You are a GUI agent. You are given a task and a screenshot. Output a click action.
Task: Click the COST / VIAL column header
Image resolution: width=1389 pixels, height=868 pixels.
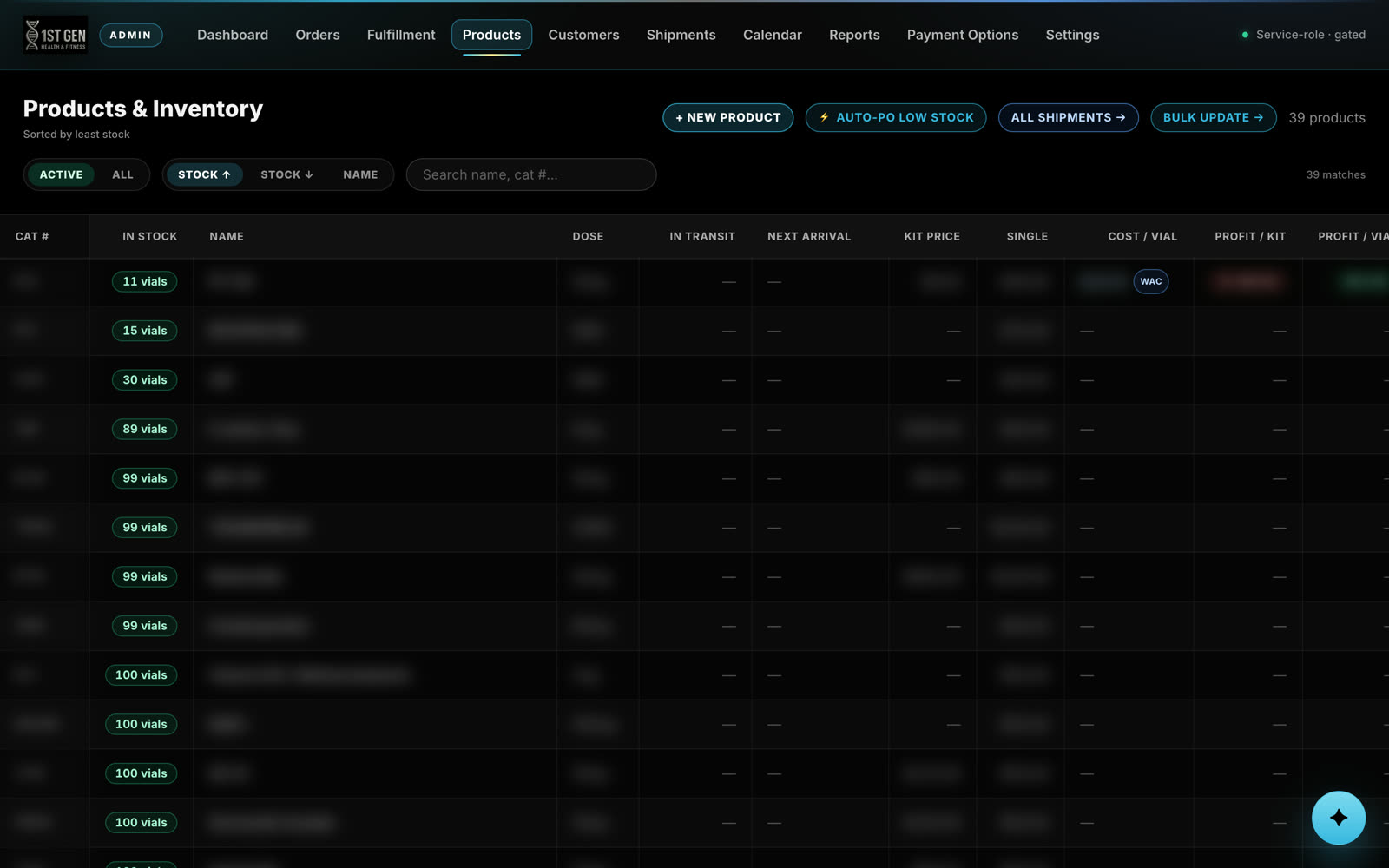(x=1142, y=236)
